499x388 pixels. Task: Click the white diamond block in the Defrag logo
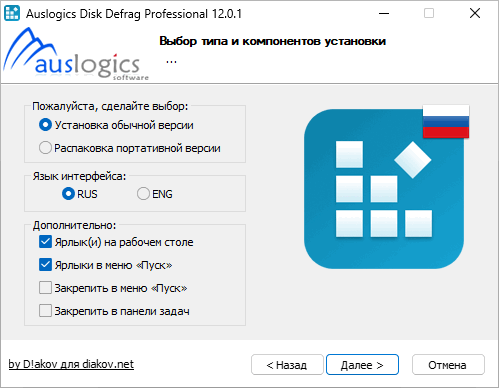click(413, 160)
